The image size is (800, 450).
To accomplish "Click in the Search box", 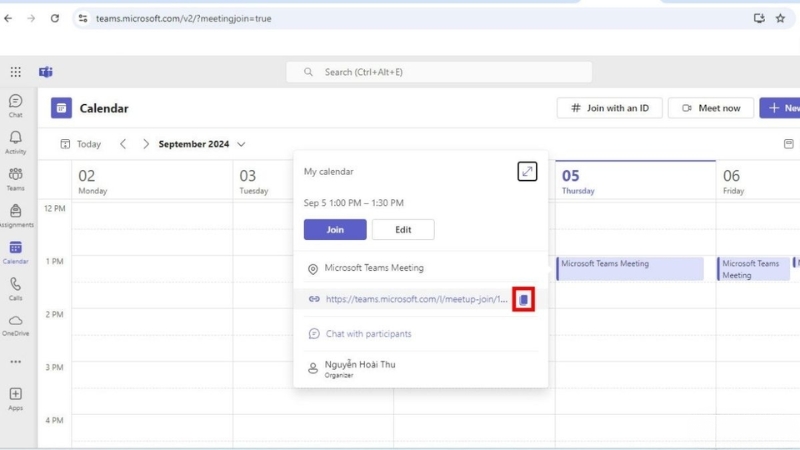I will 440,72.
